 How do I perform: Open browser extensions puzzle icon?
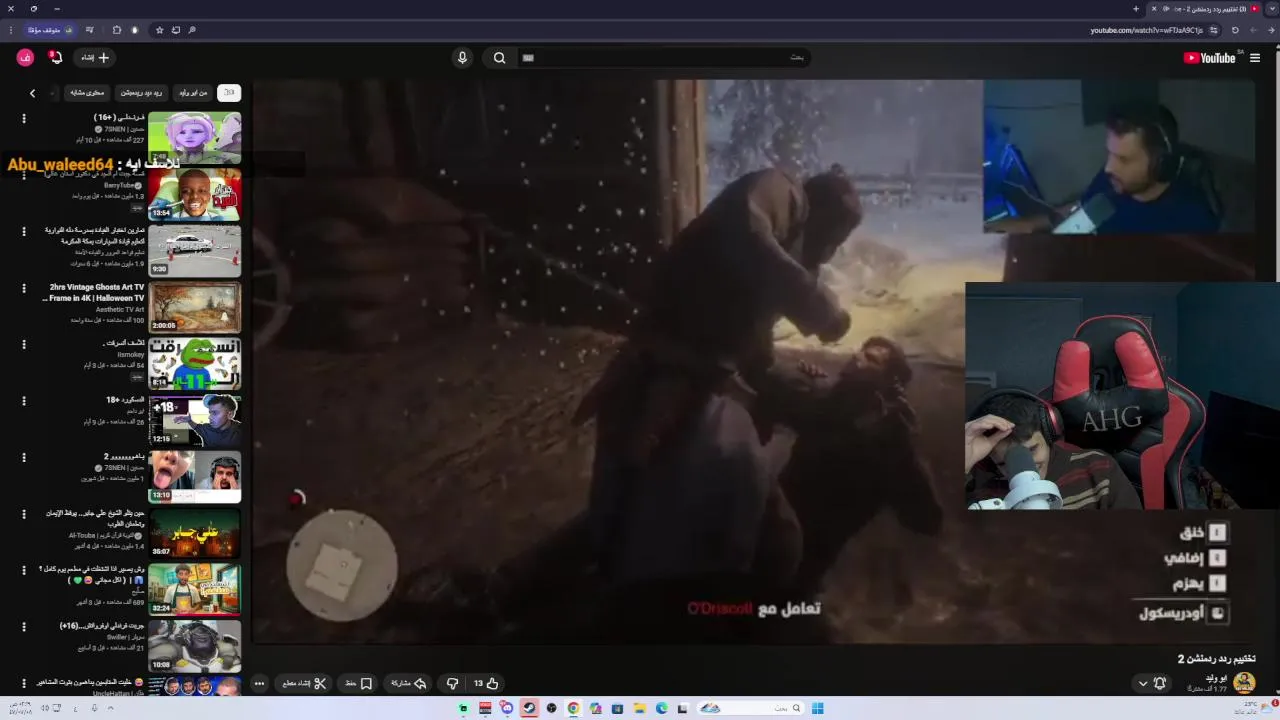click(117, 30)
